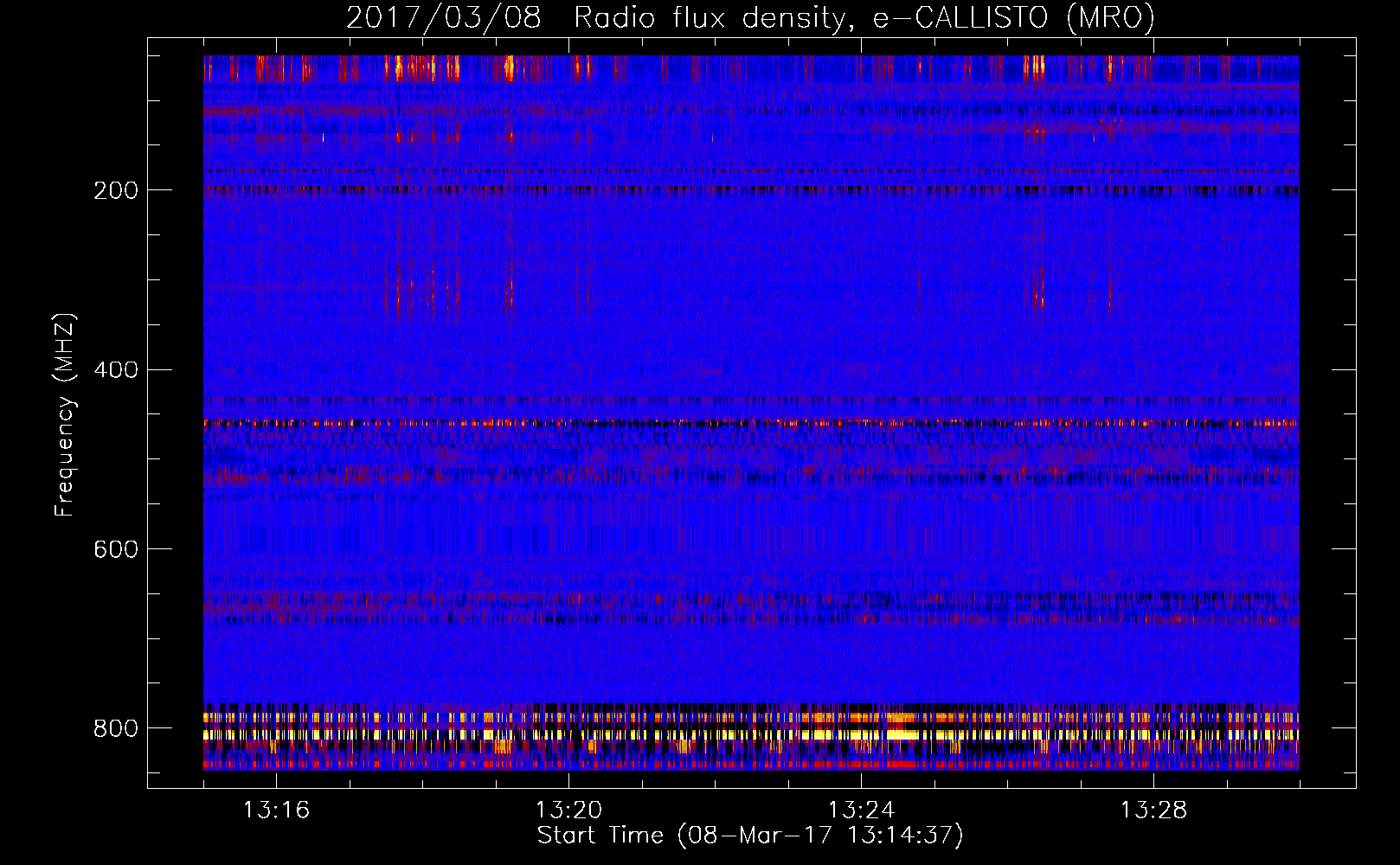
Task: Click the '200' frequency tick label
Action: [116, 191]
